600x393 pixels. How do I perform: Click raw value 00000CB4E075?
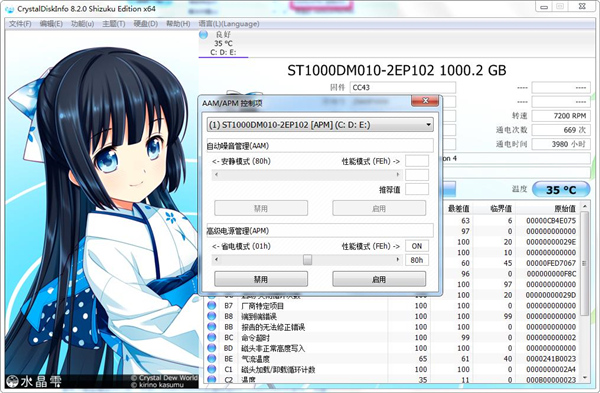pyautogui.click(x=551, y=221)
